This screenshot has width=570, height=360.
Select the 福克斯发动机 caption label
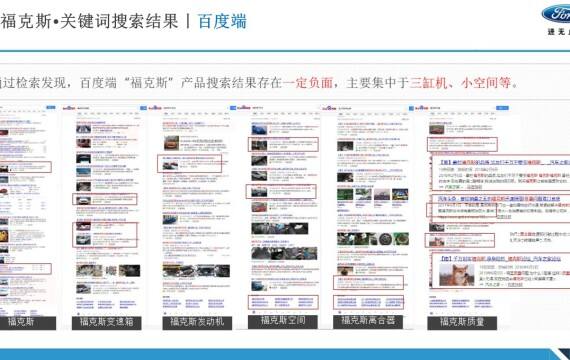pos(197,323)
